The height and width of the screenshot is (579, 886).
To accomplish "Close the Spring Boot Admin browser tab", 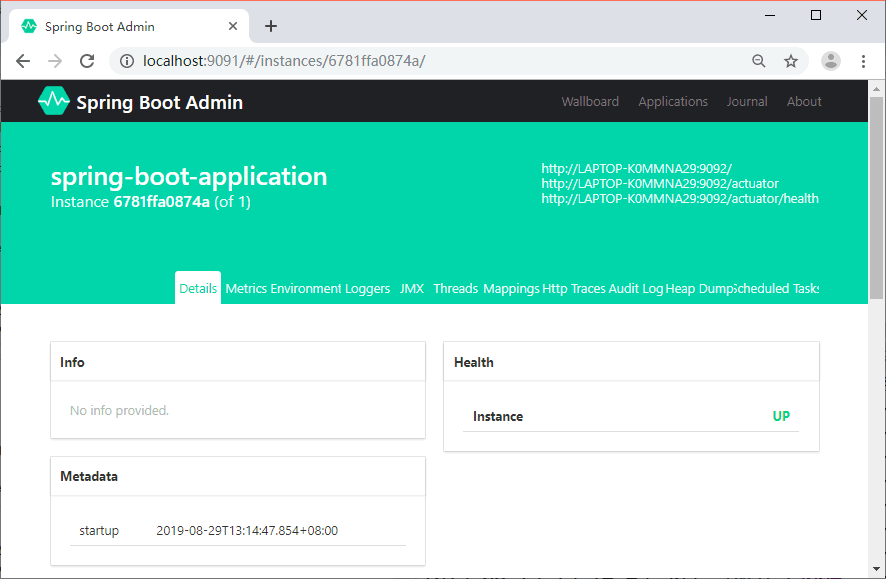I will [233, 26].
